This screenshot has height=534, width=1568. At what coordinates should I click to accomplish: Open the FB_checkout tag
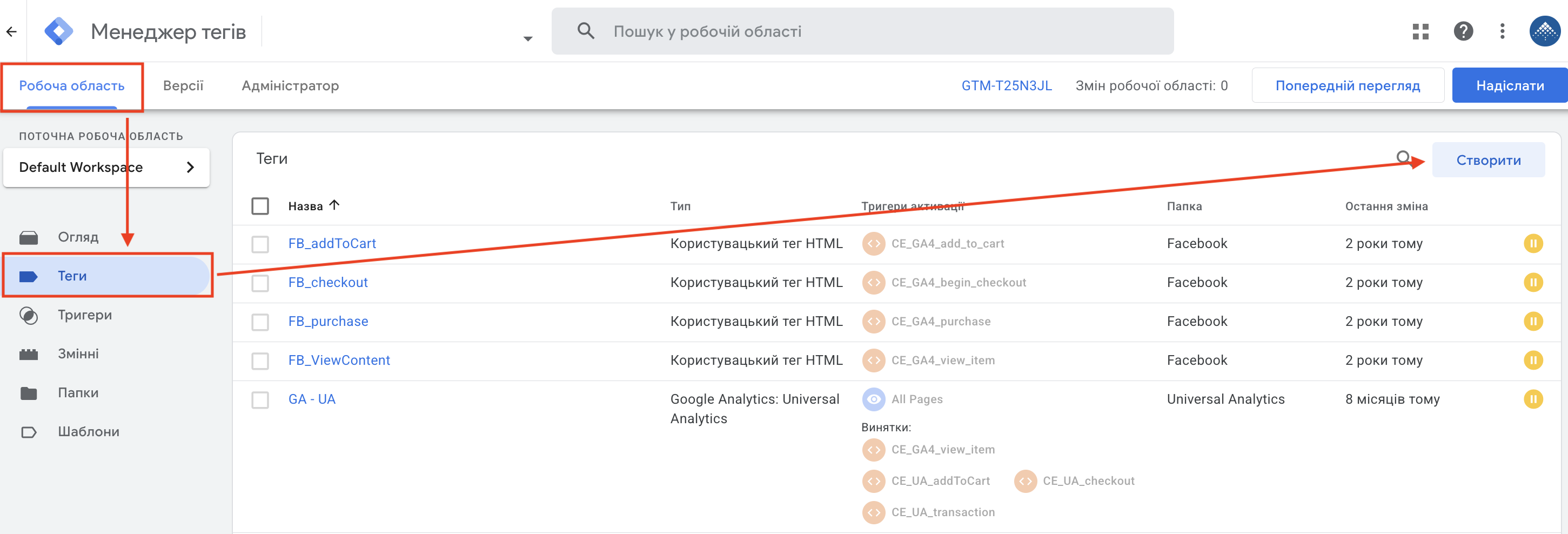327,283
